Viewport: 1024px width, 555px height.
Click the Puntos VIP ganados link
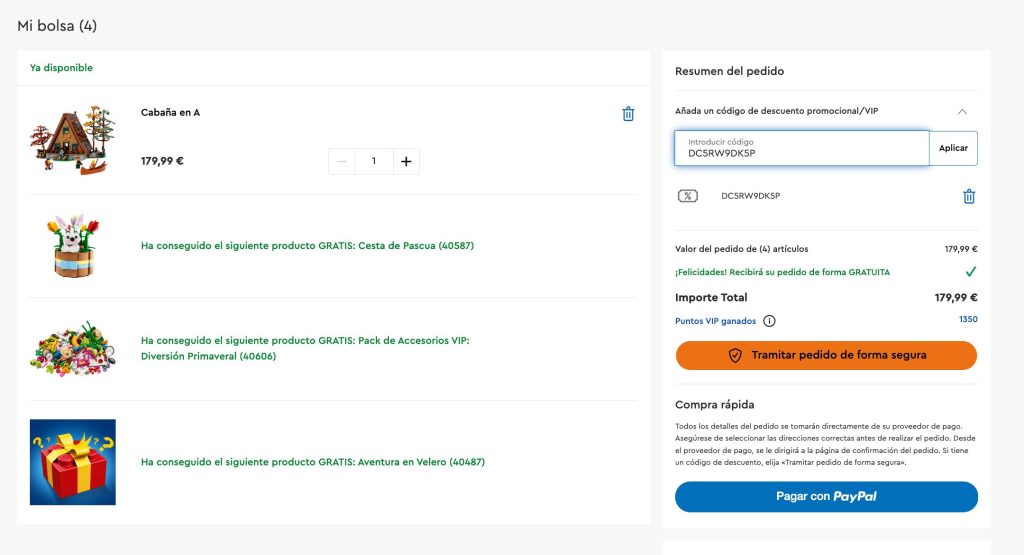(x=715, y=321)
